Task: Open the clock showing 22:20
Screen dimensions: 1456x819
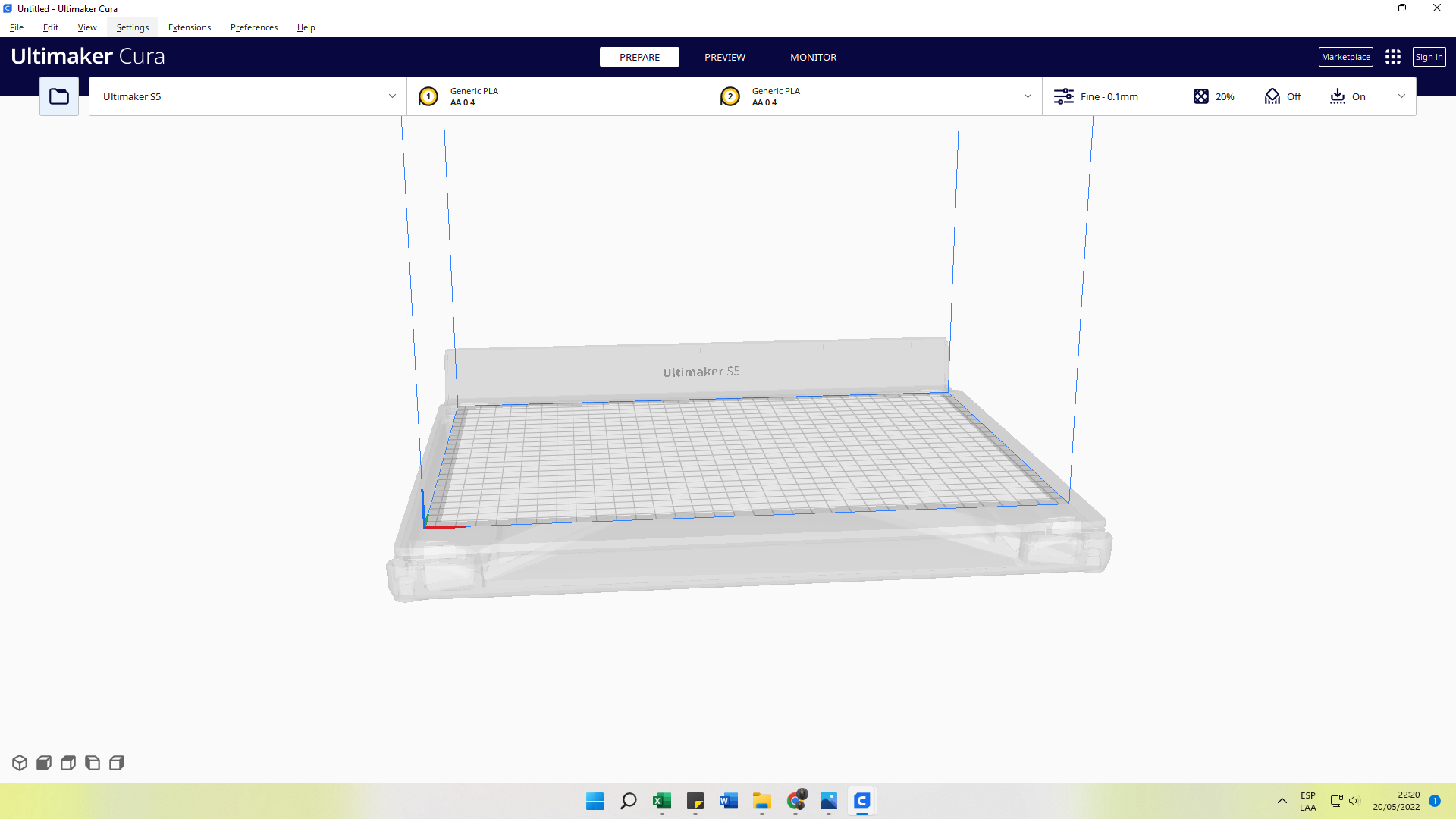Action: [1396, 801]
